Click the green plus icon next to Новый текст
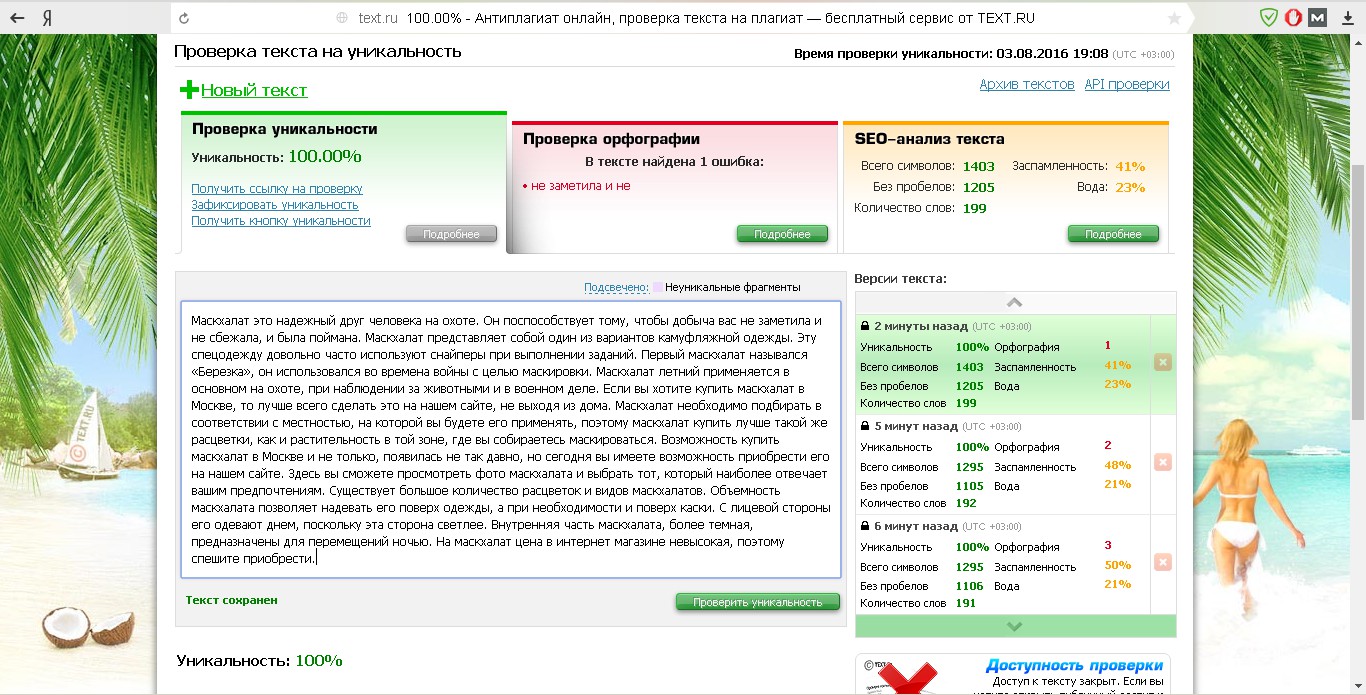The width and height of the screenshot is (1366, 695). 189,90
